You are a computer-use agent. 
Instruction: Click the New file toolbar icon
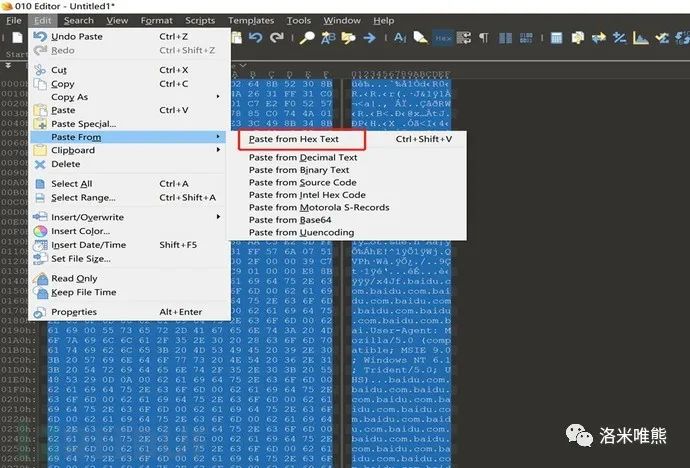[x=17, y=38]
